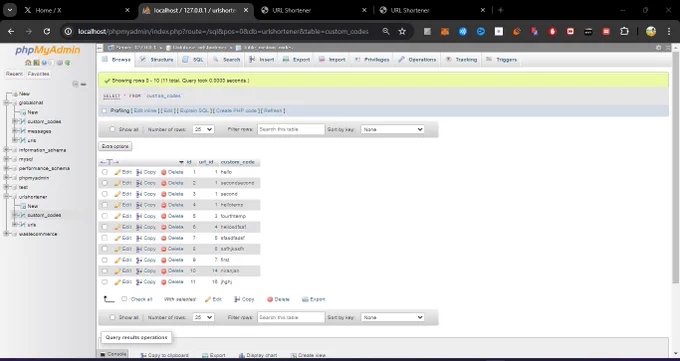
Task: Click the phpMyAdmin logo
Action: tap(48, 50)
